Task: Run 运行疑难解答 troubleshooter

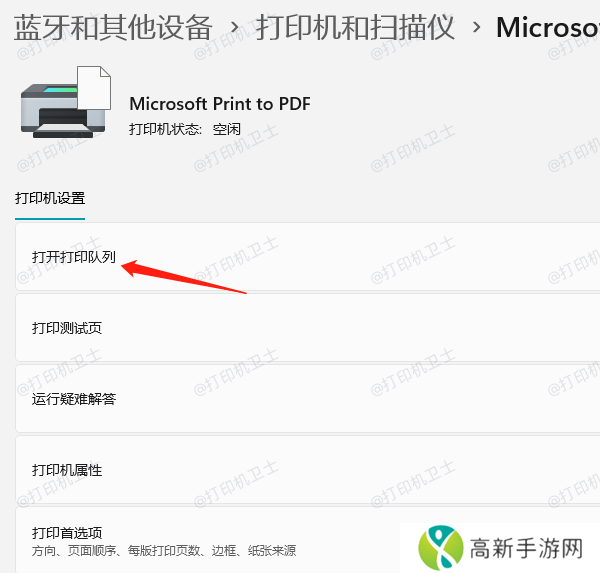Action: (308, 399)
